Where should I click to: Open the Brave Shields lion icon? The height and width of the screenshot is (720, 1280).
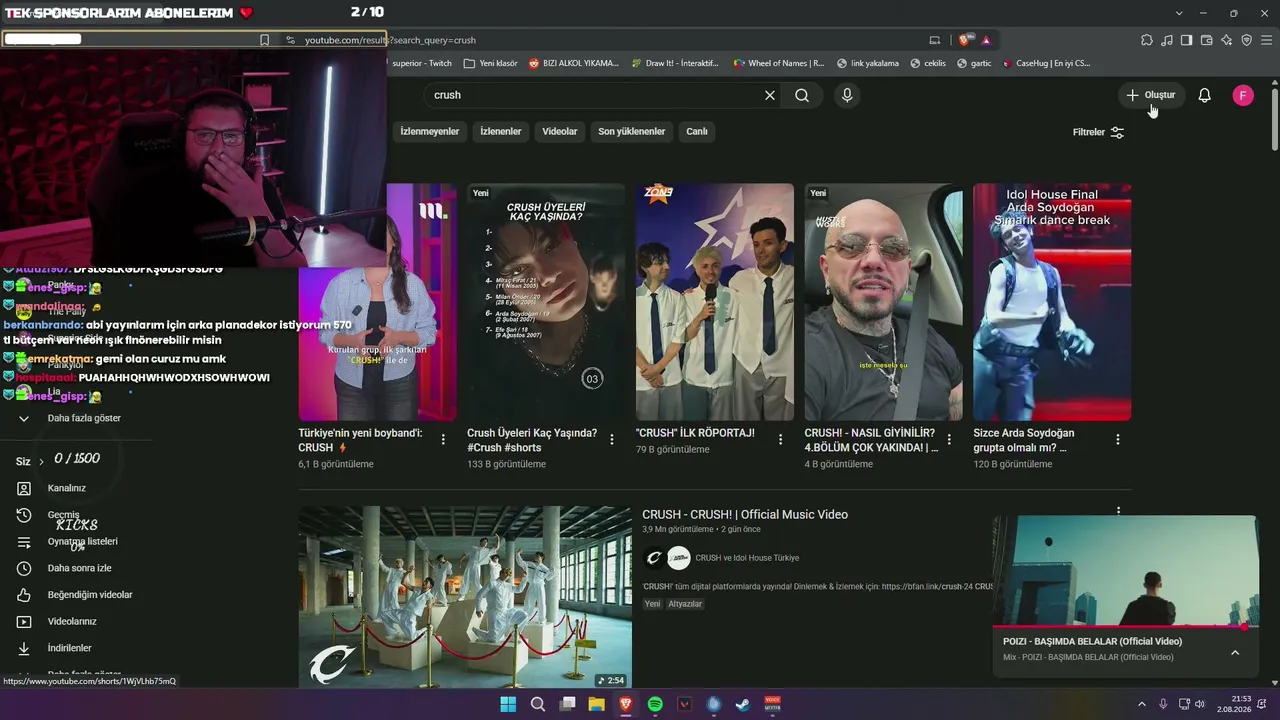[x=964, y=40]
